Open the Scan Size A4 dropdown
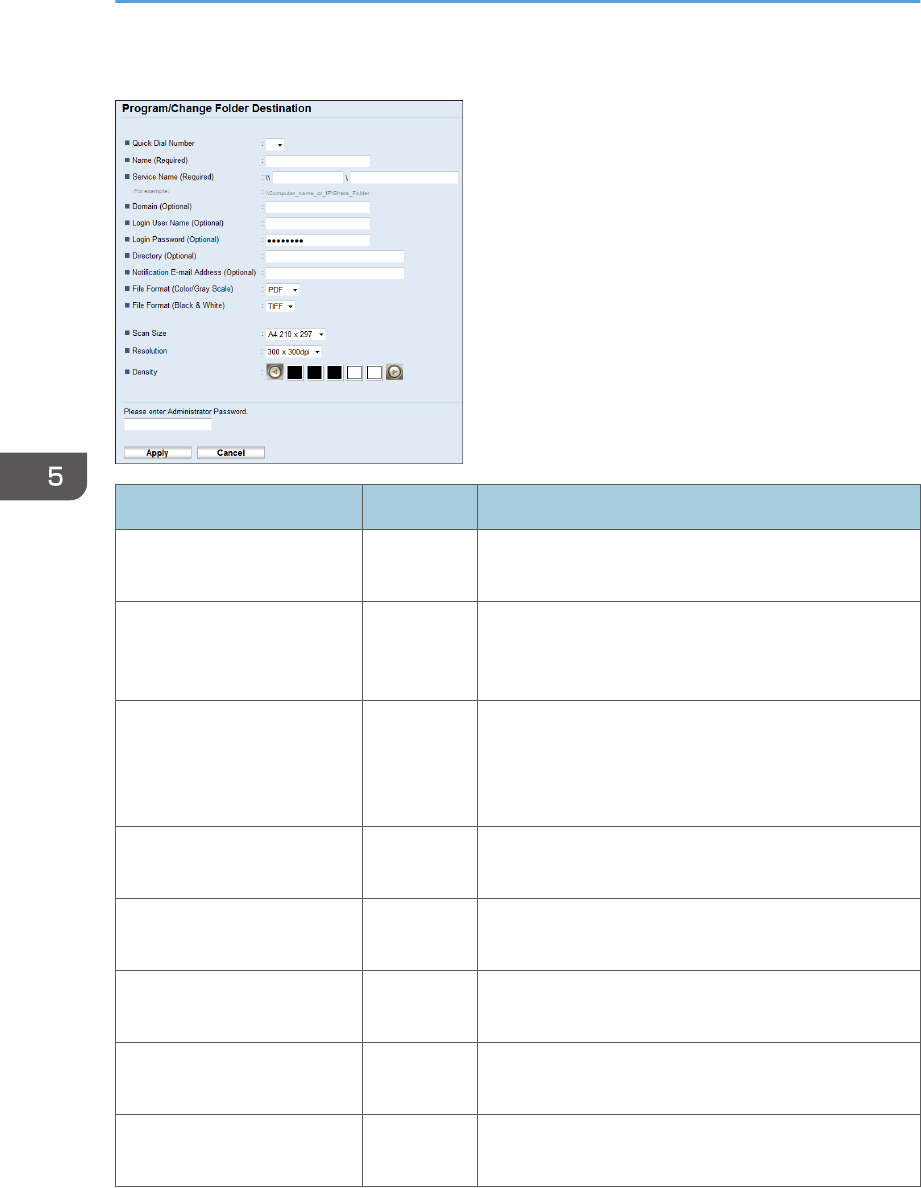921x1188 pixels. [295, 334]
